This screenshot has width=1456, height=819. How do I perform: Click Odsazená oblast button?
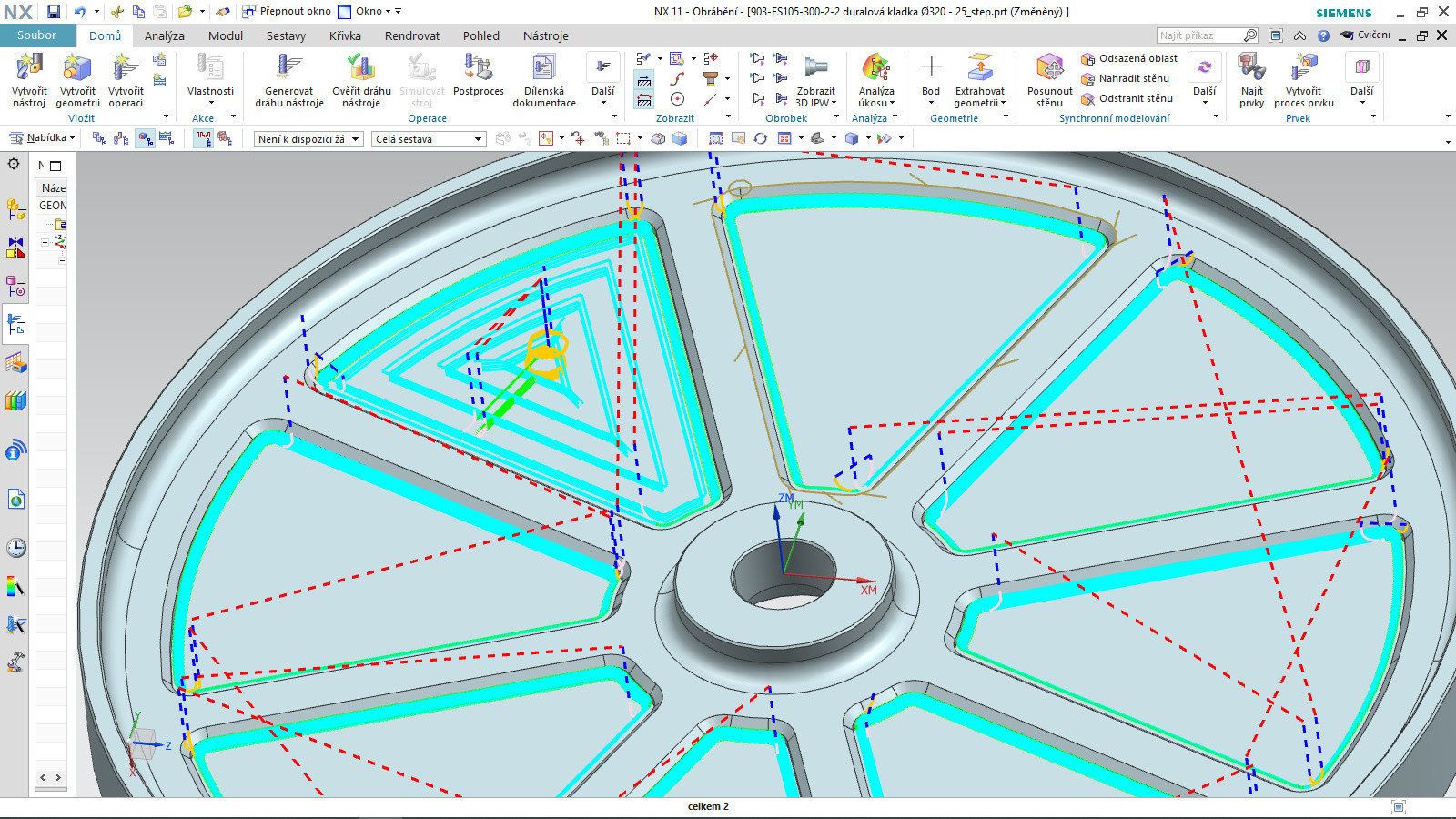(x=1129, y=59)
